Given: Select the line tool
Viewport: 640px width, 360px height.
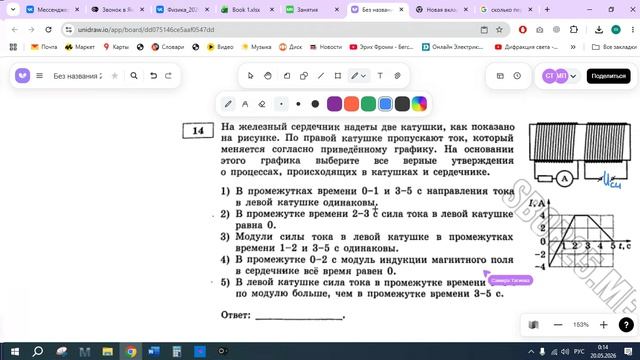Looking at the screenshot, I should click(321, 76).
